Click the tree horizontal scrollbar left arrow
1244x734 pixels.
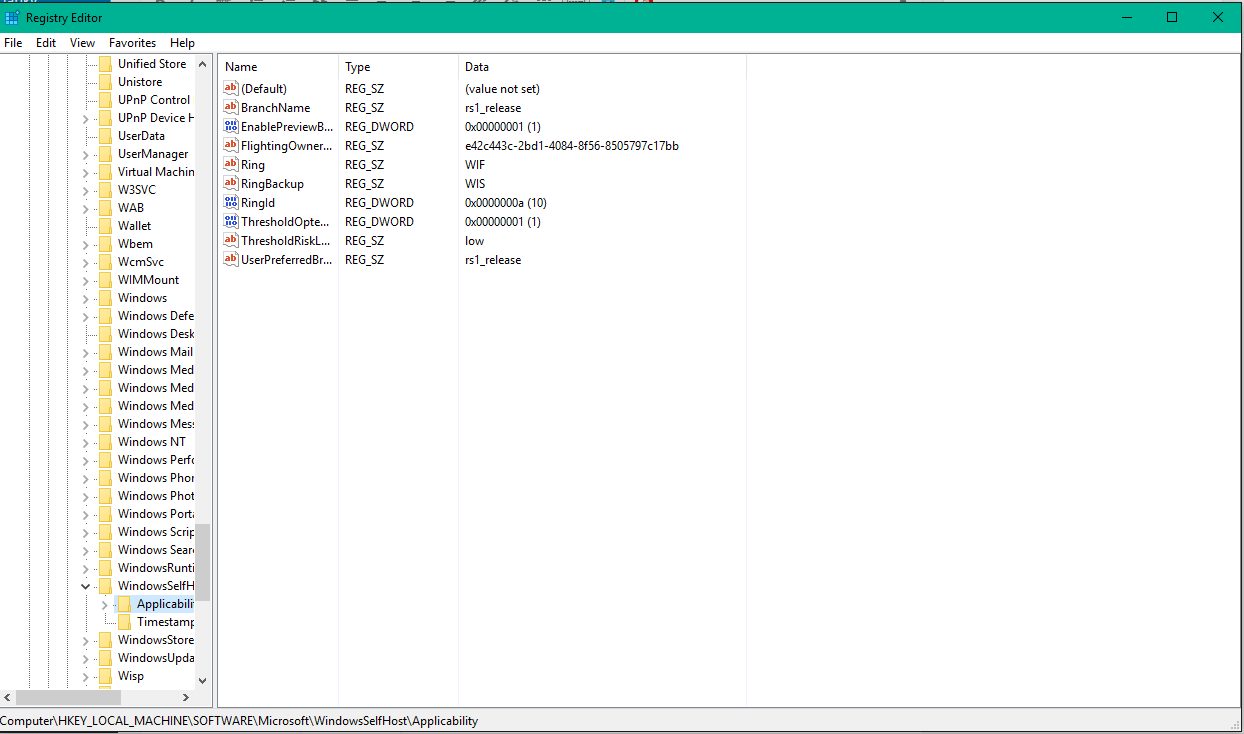8,697
